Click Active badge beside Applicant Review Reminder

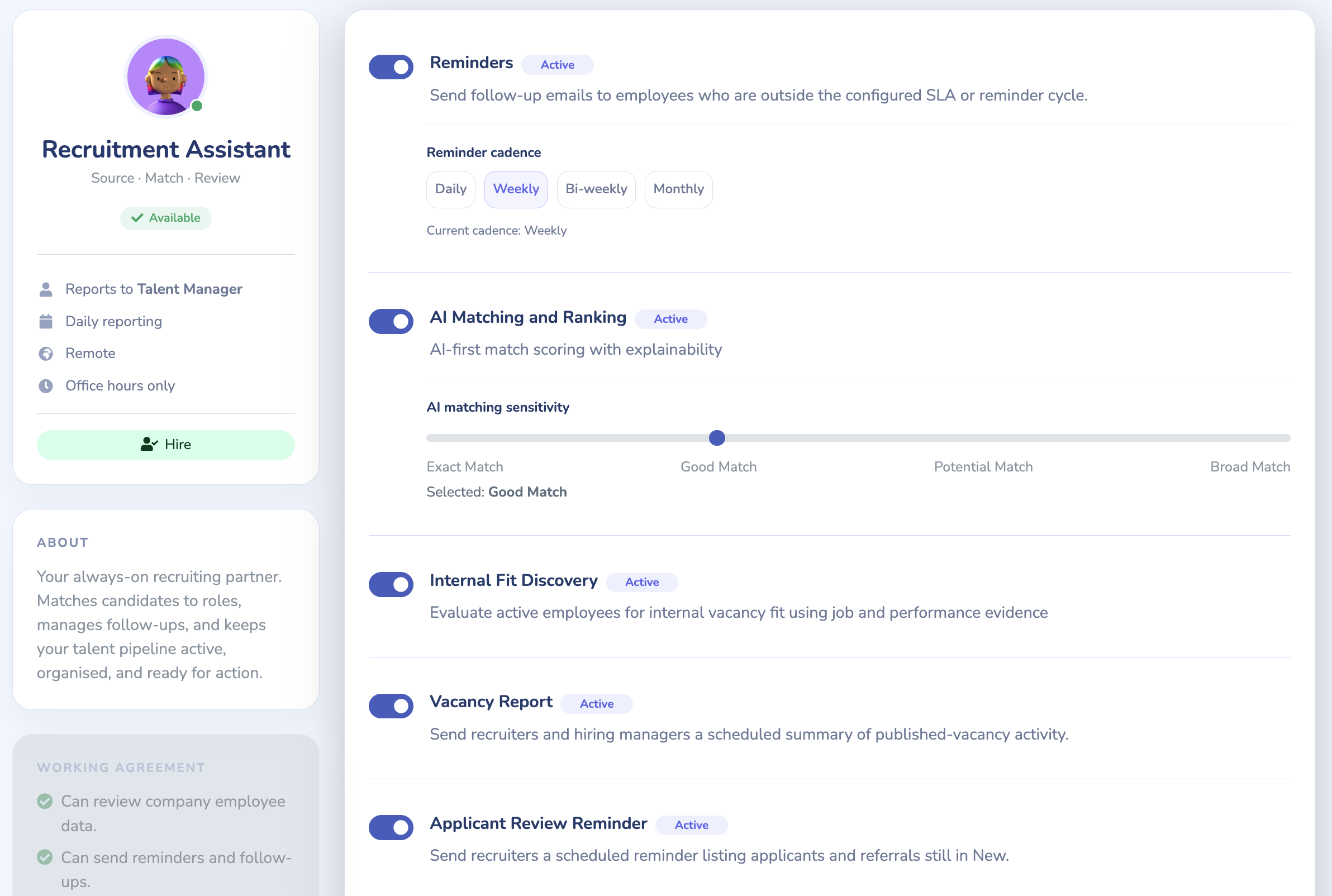692,824
